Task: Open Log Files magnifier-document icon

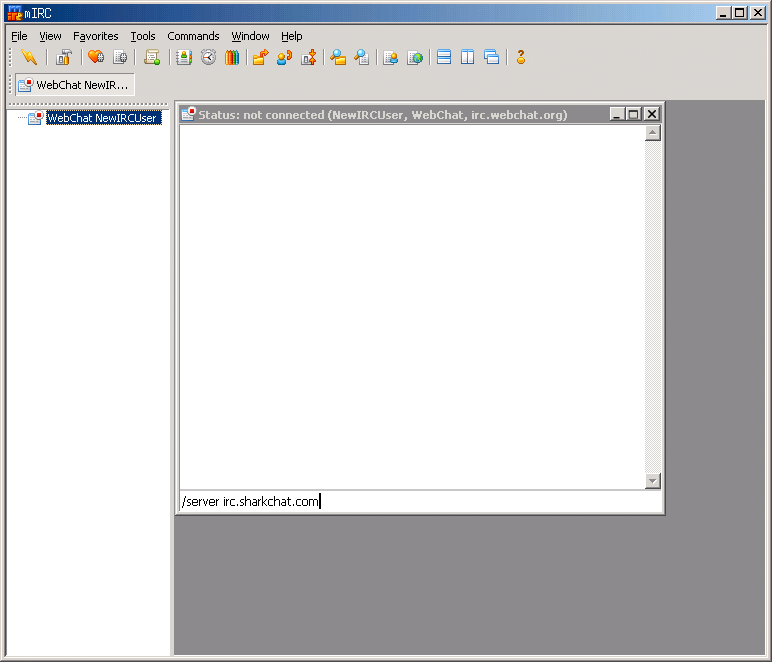Action: tap(362, 57)
